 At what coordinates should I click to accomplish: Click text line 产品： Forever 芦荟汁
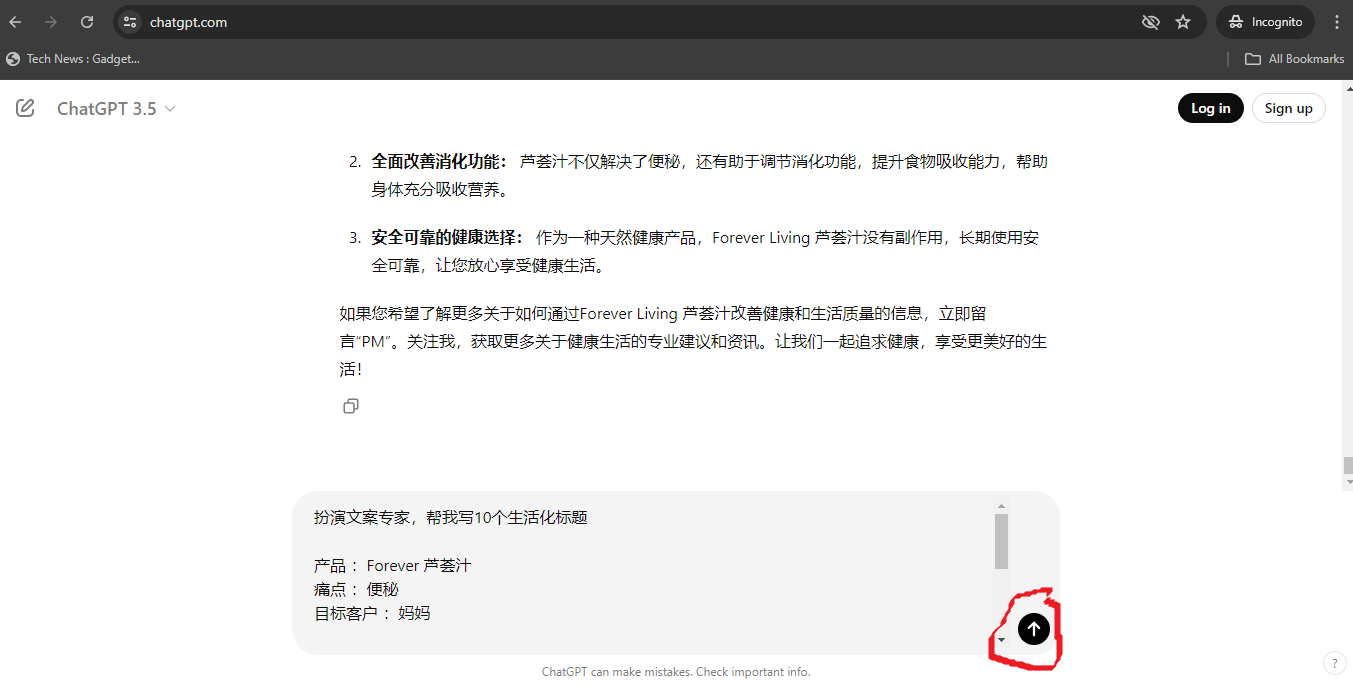tap(392, 565)
